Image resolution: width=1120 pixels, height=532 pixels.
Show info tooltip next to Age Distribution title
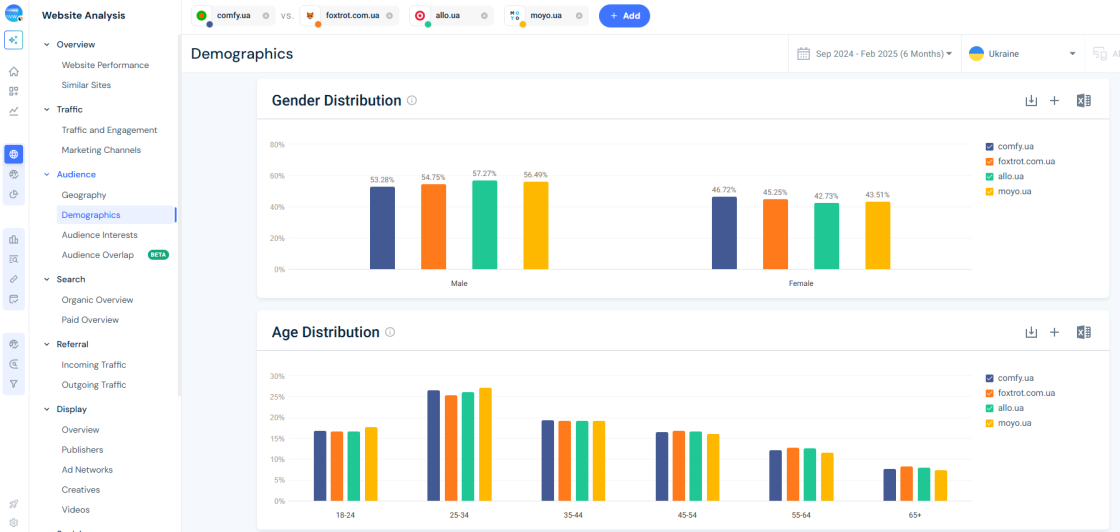[x=390, y=332]
